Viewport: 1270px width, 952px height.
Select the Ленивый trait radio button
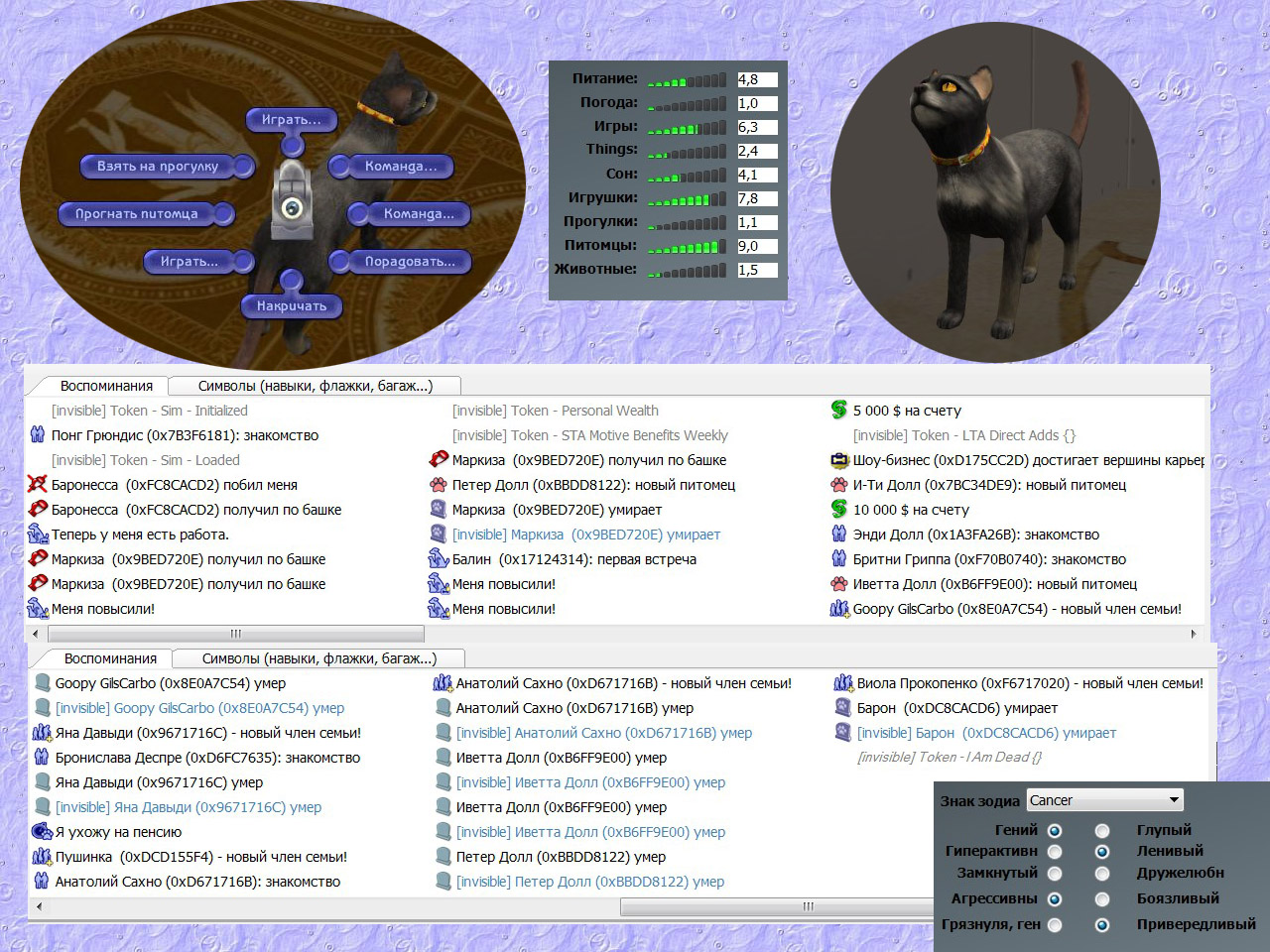[x=1102, y=852]
